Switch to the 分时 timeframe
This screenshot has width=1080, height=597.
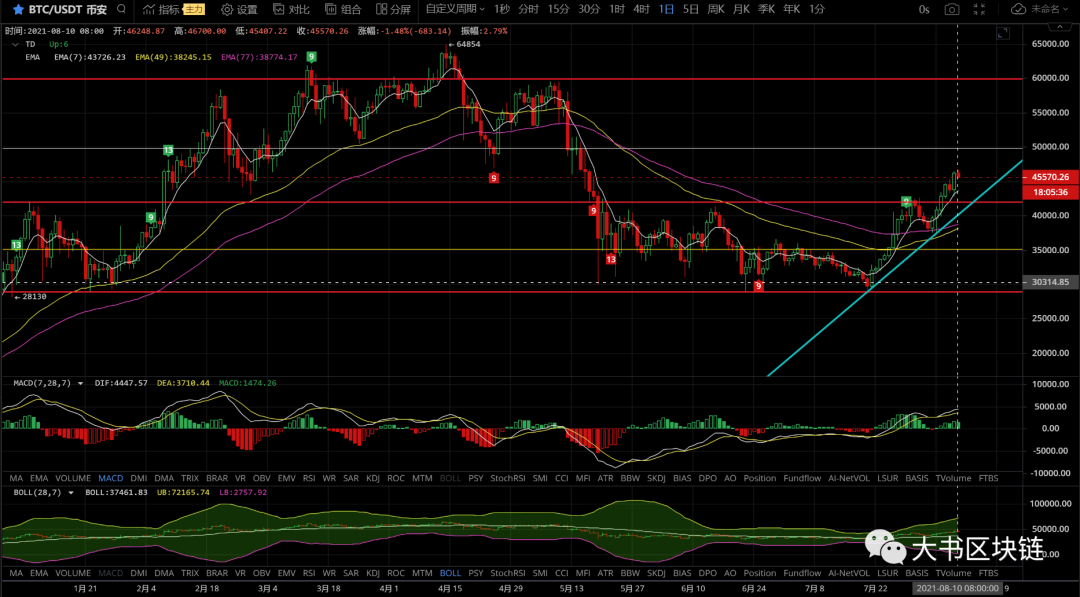click(x=528, y=9)
